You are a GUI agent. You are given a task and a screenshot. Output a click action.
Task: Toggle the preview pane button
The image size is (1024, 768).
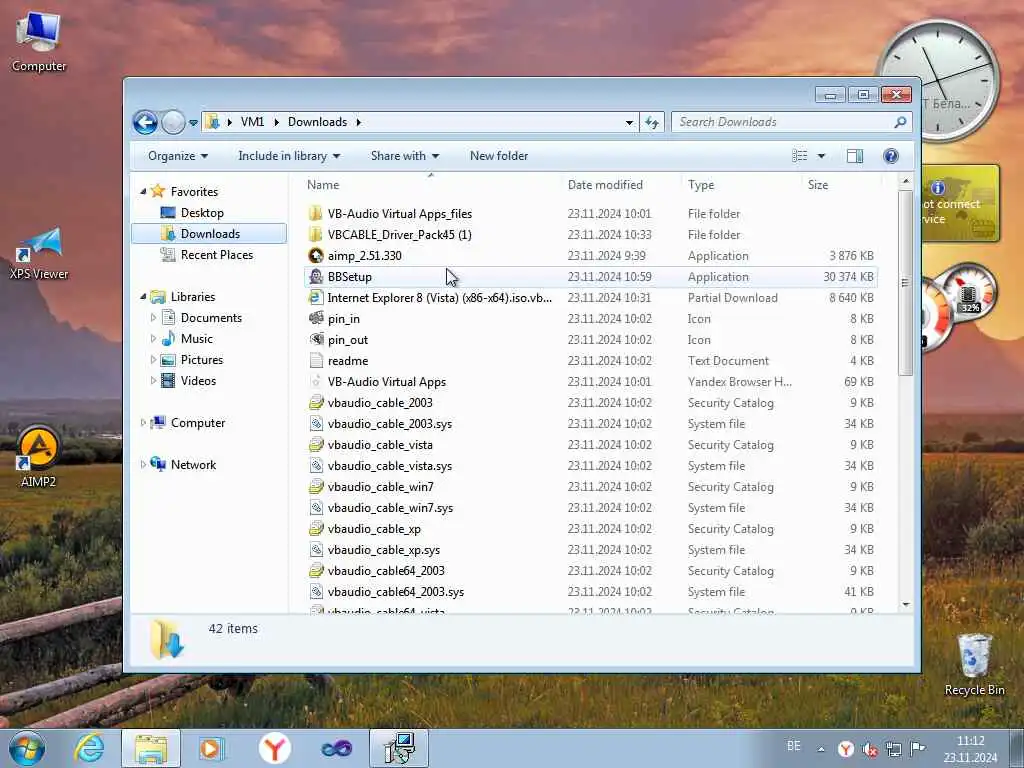pyautogui.click(x=854, y=156)
